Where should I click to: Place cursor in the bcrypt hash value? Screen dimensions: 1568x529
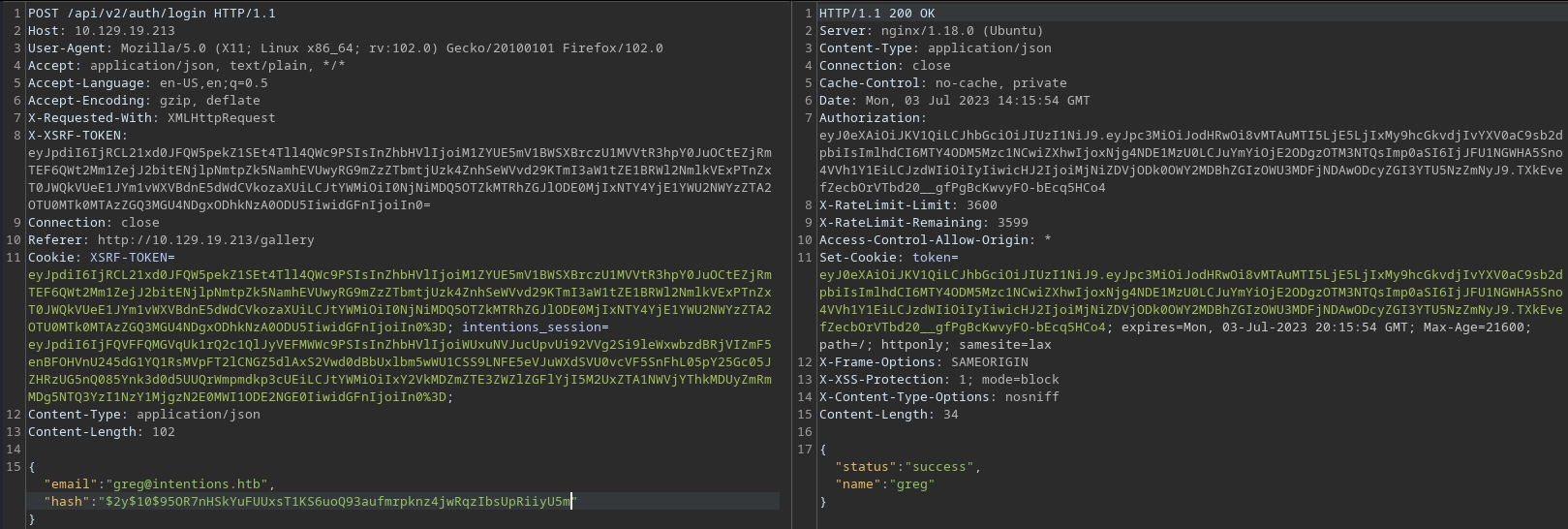pyautogui.click(x=339, y=502)
